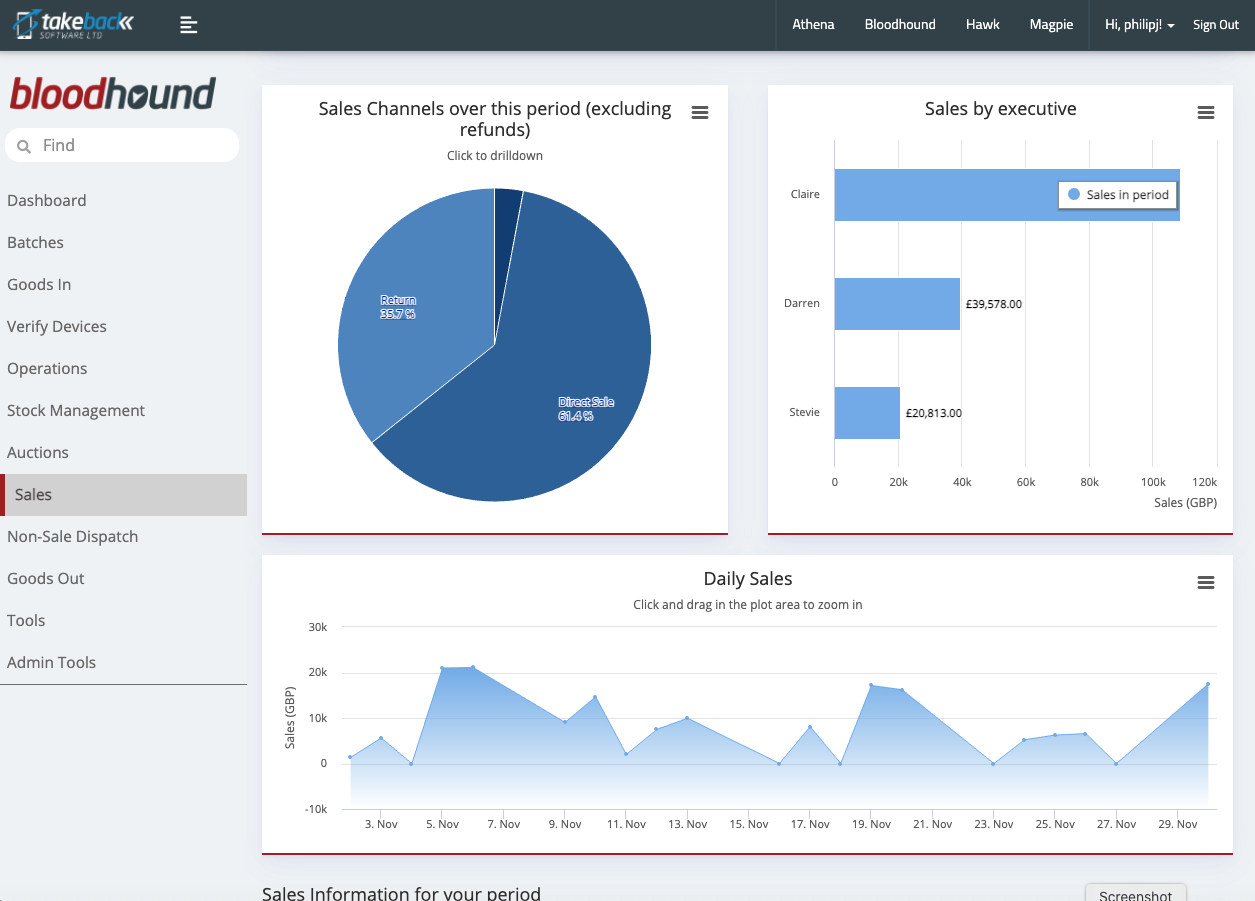Toggle the sidebar with the hamburger icon
The width and height of the screenshot is (1255, 901).
point(189,25)
